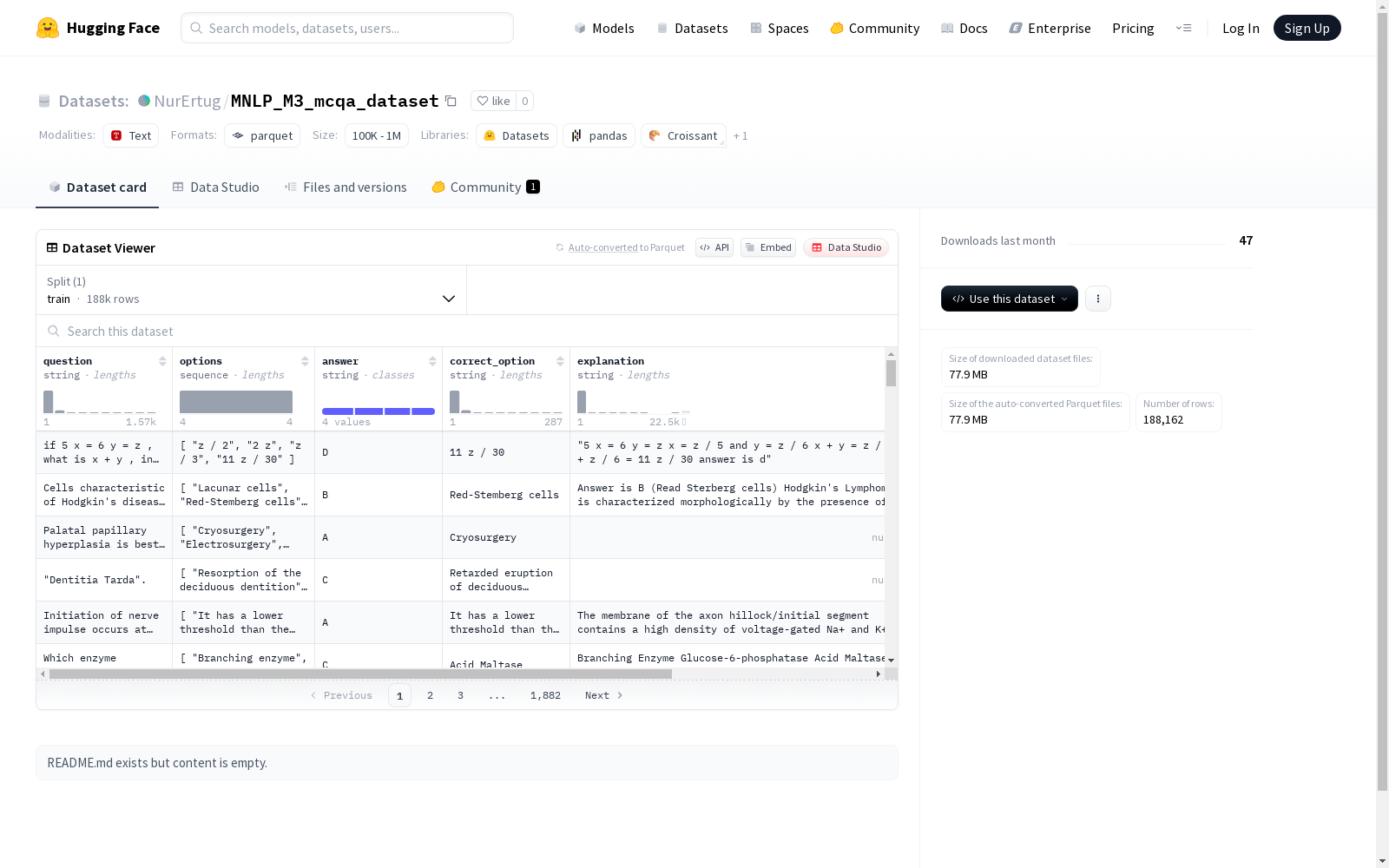The image size is (1389, 868).
Task: Open the navigation overflow menu icon
Action: coord(1183,28)
